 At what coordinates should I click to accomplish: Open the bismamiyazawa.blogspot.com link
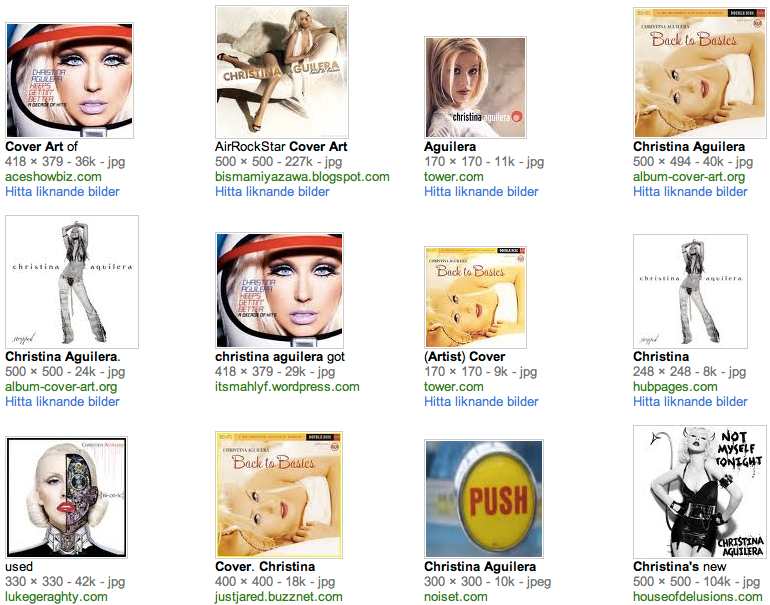(x=302, y=177)
